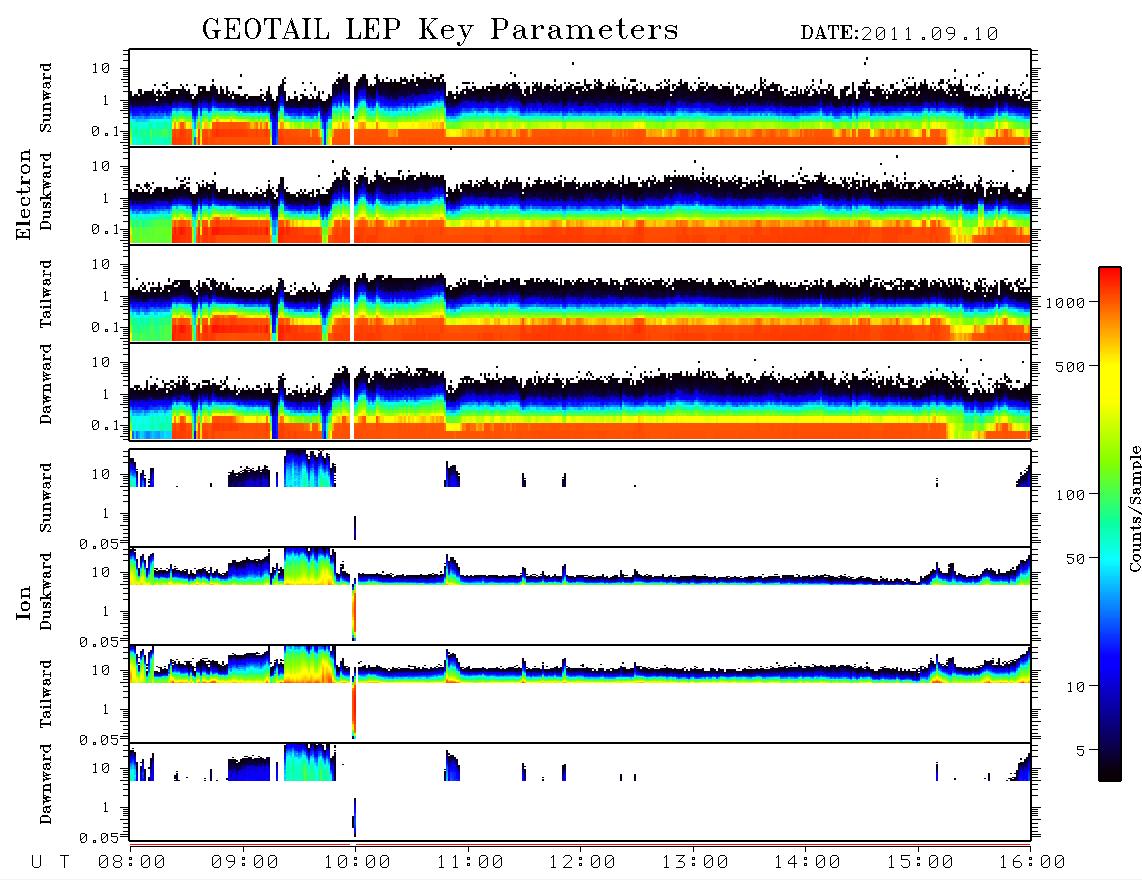Select the vertical "Ion" group label
The width and height of the screenshot is (1142, 880).
[x=24, y=602]
